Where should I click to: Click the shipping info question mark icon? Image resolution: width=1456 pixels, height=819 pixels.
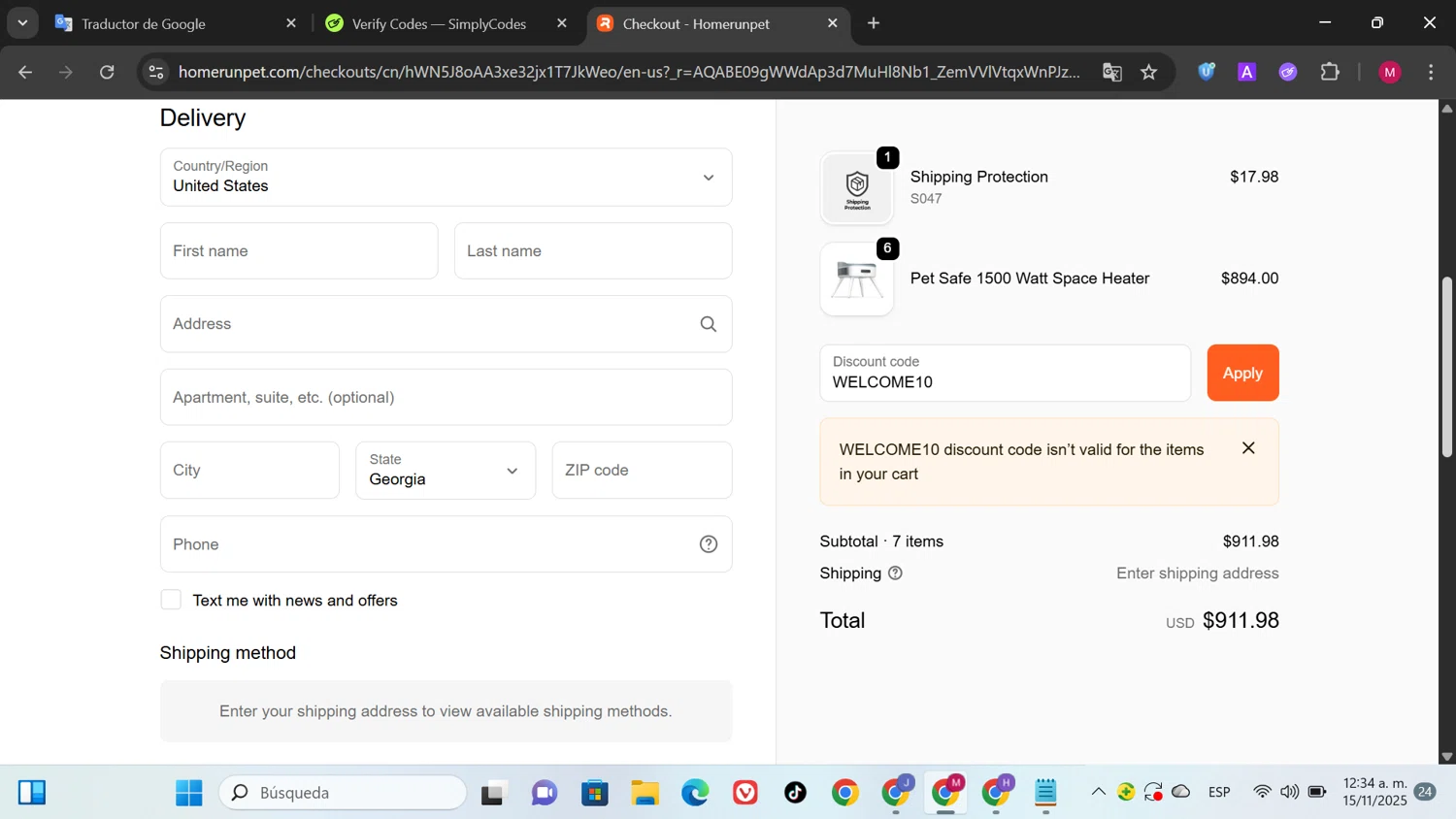tap(895, 573)
